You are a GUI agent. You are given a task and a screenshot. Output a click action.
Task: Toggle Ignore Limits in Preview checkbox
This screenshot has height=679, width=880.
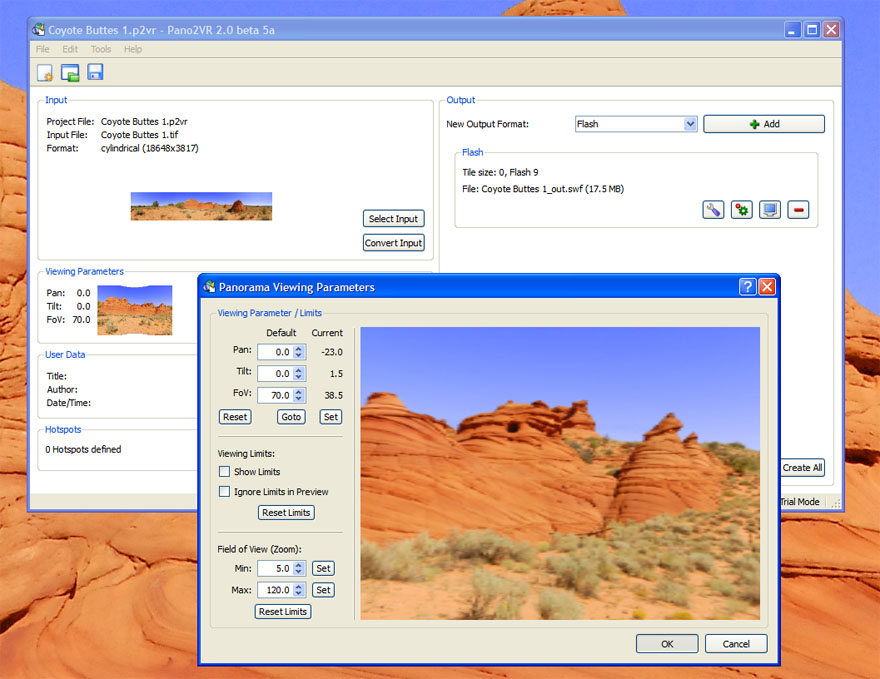(224, 492)
